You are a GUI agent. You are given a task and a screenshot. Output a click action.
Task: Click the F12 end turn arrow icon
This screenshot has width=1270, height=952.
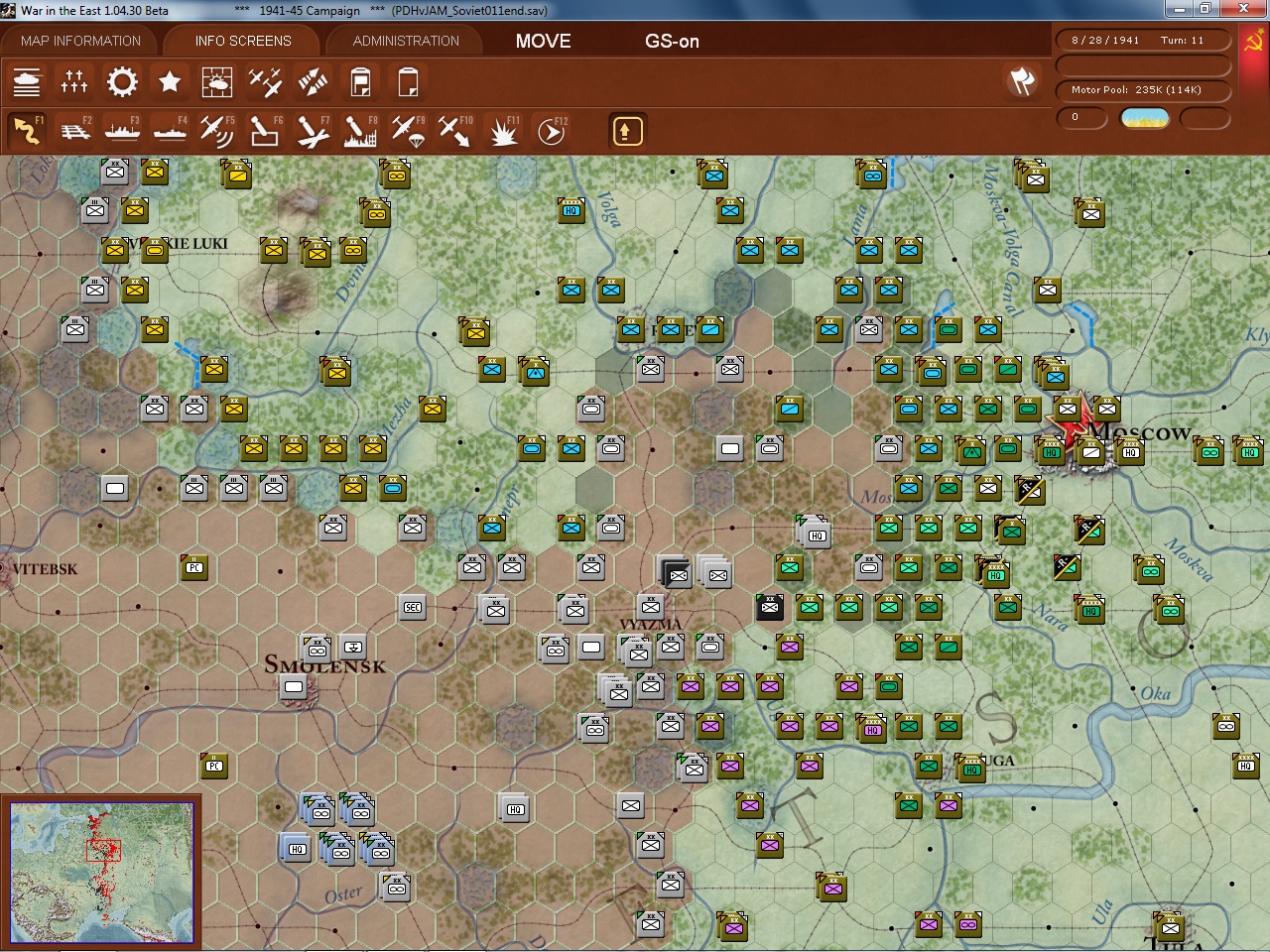(552, 131)
